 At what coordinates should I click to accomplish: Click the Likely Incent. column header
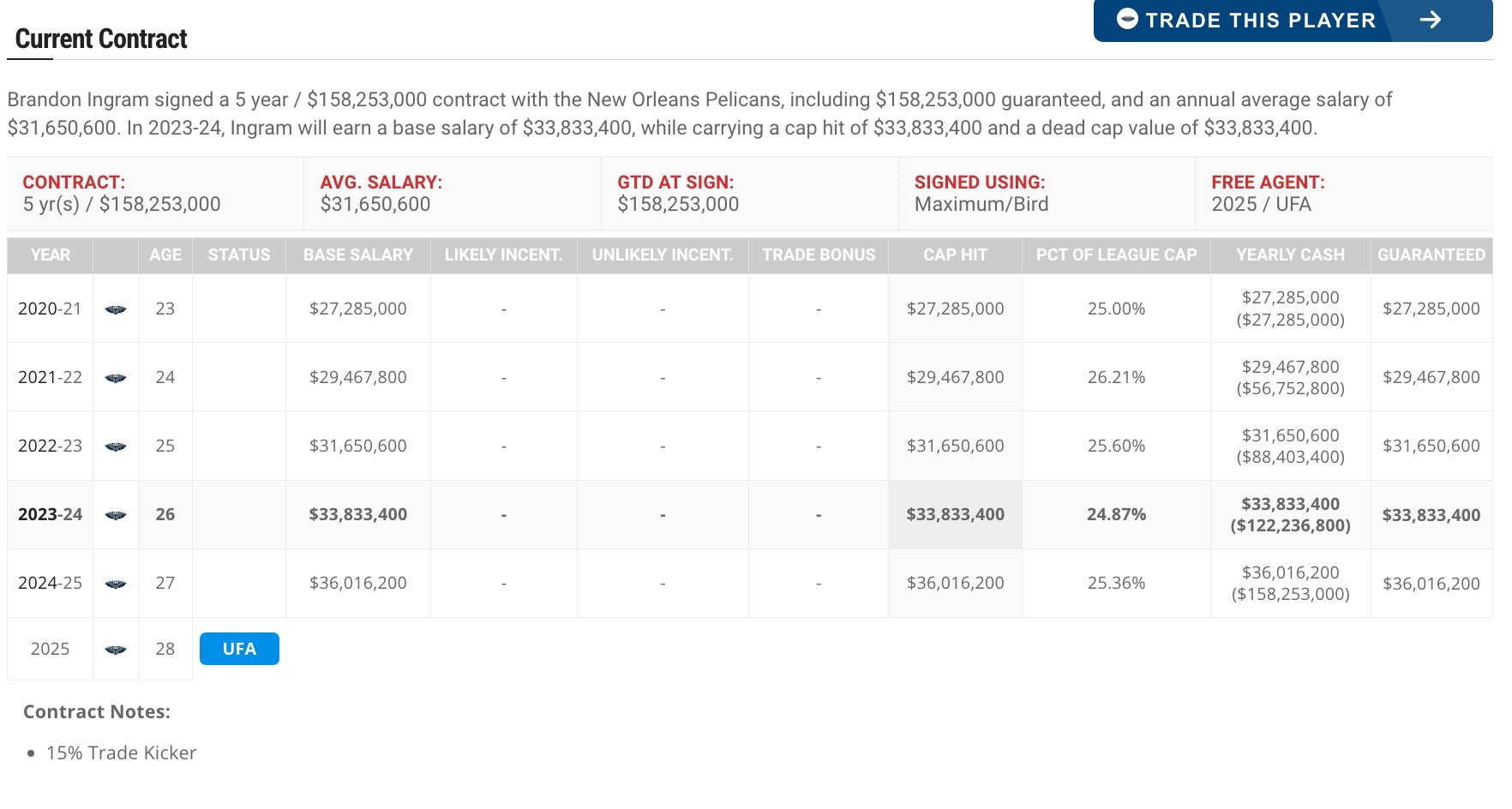tap(503, 255)
